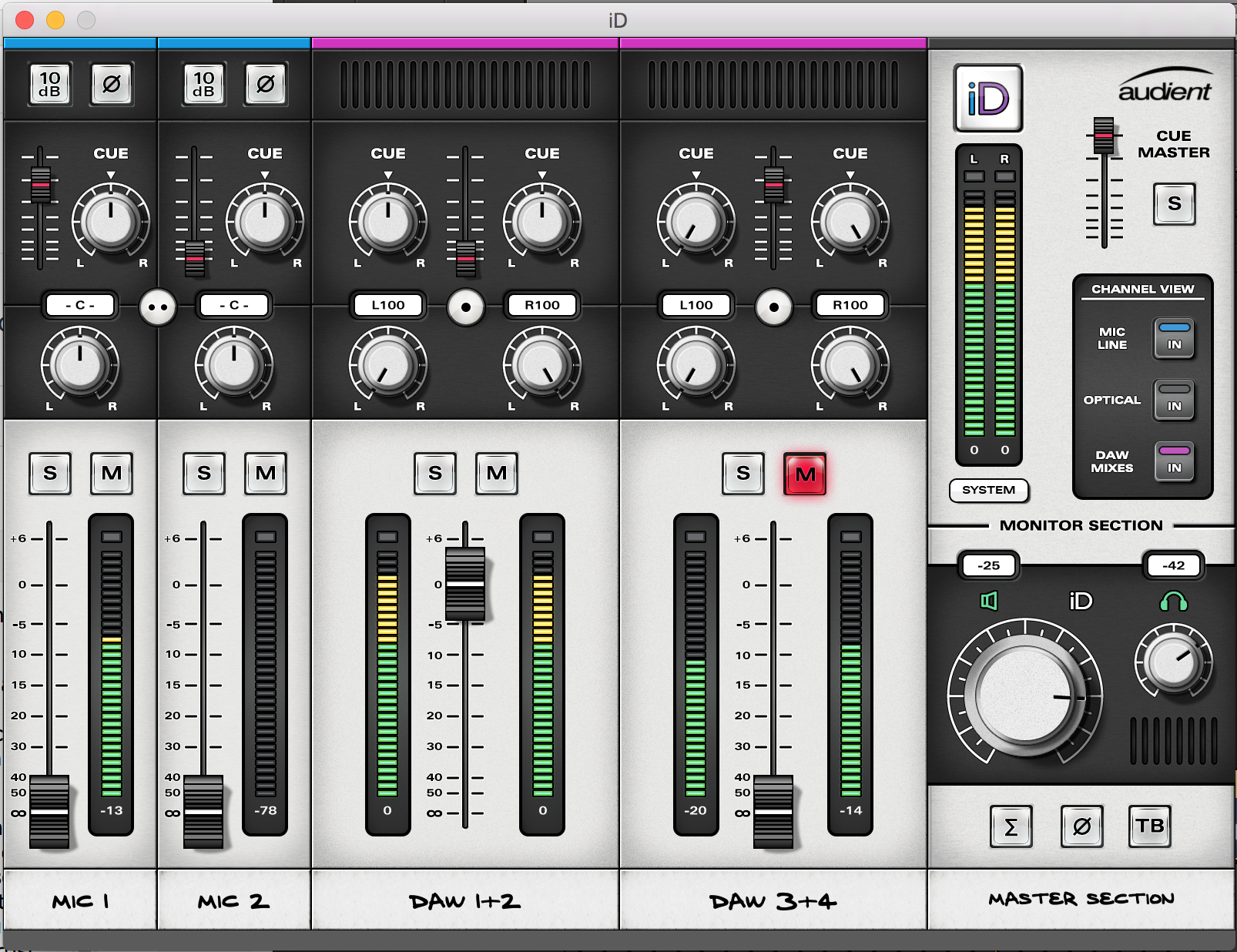Click the MIC 1 channel name label

pyautogui.click(x=80, y=901)
